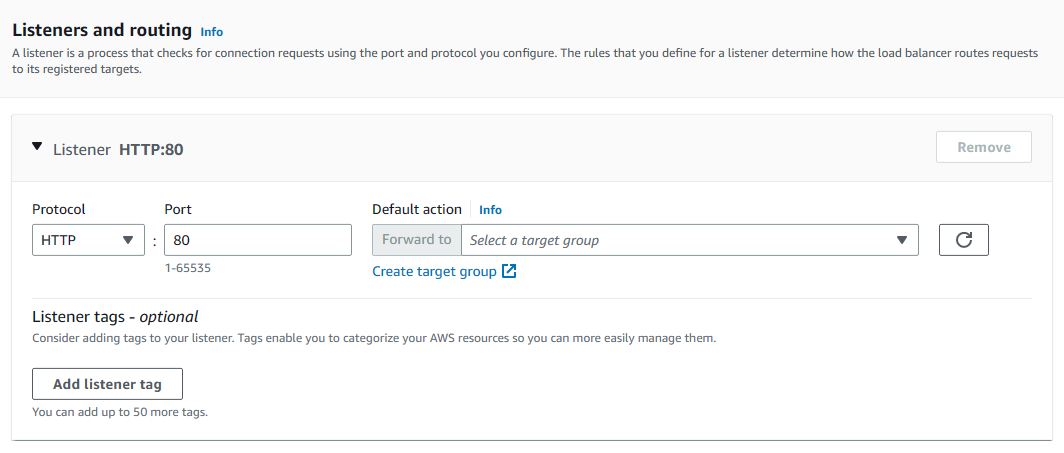Click the Remove listener button
This screenshot has height=453, width=1064.
pos(984,147)
